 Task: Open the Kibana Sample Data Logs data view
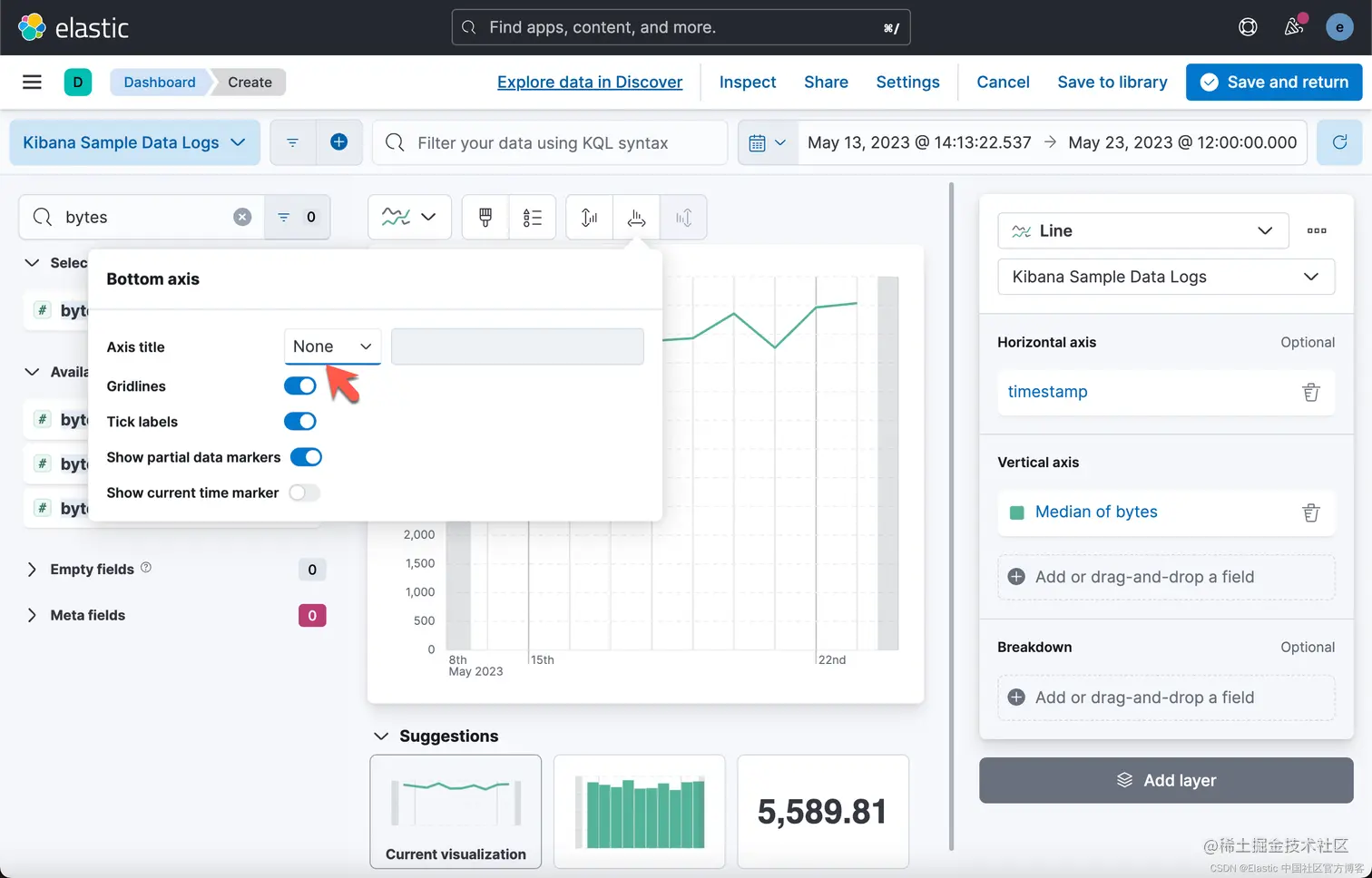[x=134, y=142]
